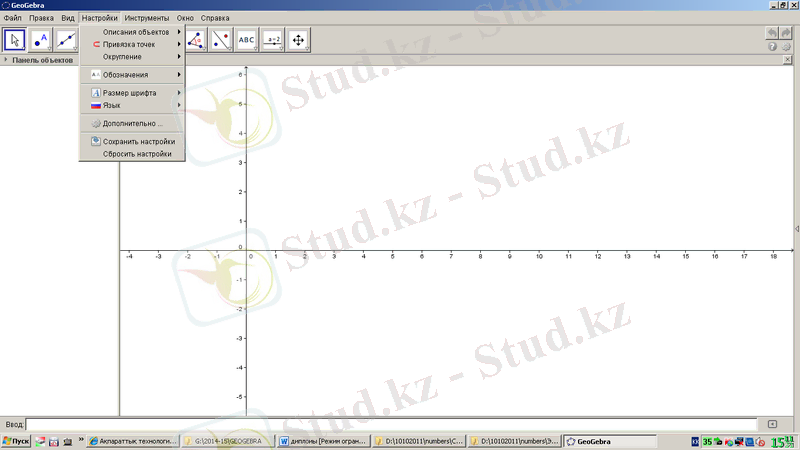Show hidden quick launch icons chevron
The image size is (800, 450).
pos(81,440)
